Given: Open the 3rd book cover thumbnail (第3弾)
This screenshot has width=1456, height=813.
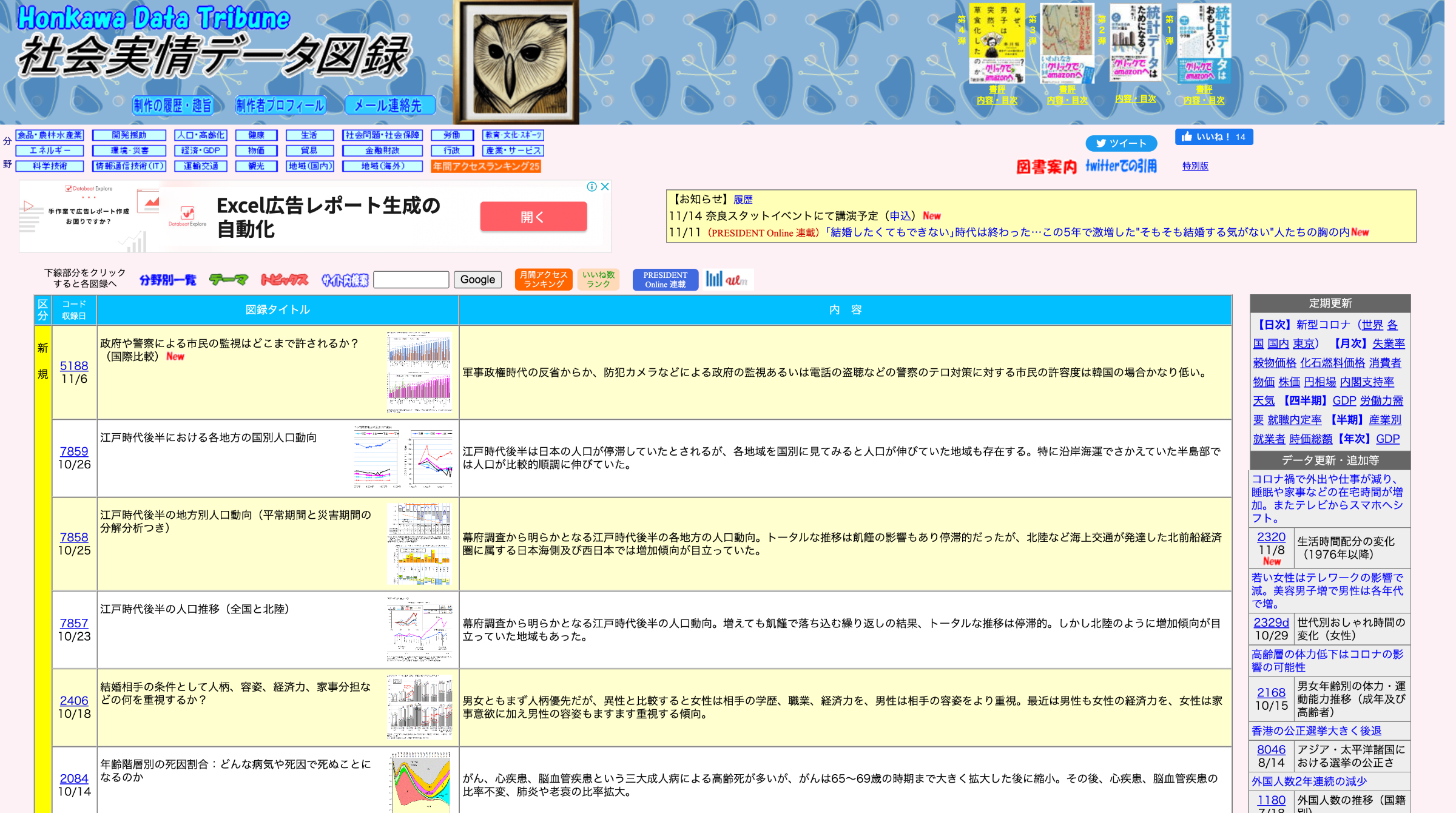Looking at the screenshot, I should point(1067,44).
